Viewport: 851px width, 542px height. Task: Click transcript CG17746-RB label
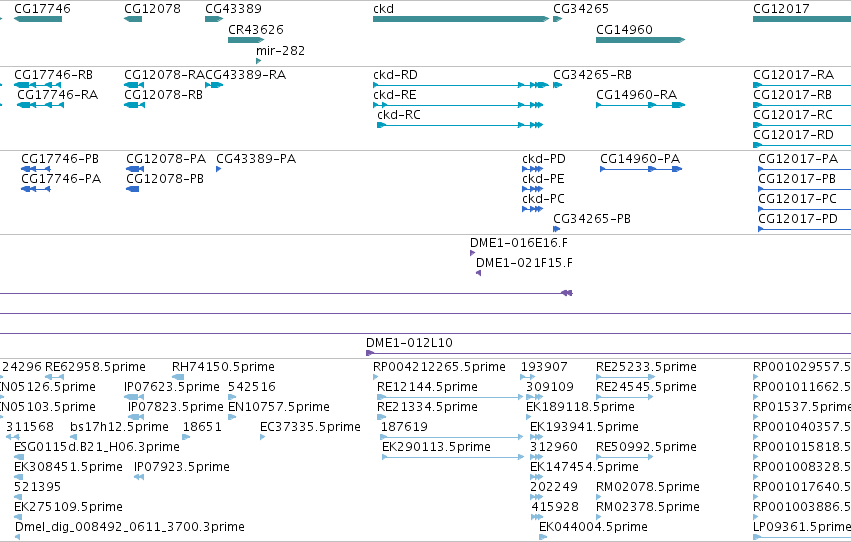(x=53, y=75)
